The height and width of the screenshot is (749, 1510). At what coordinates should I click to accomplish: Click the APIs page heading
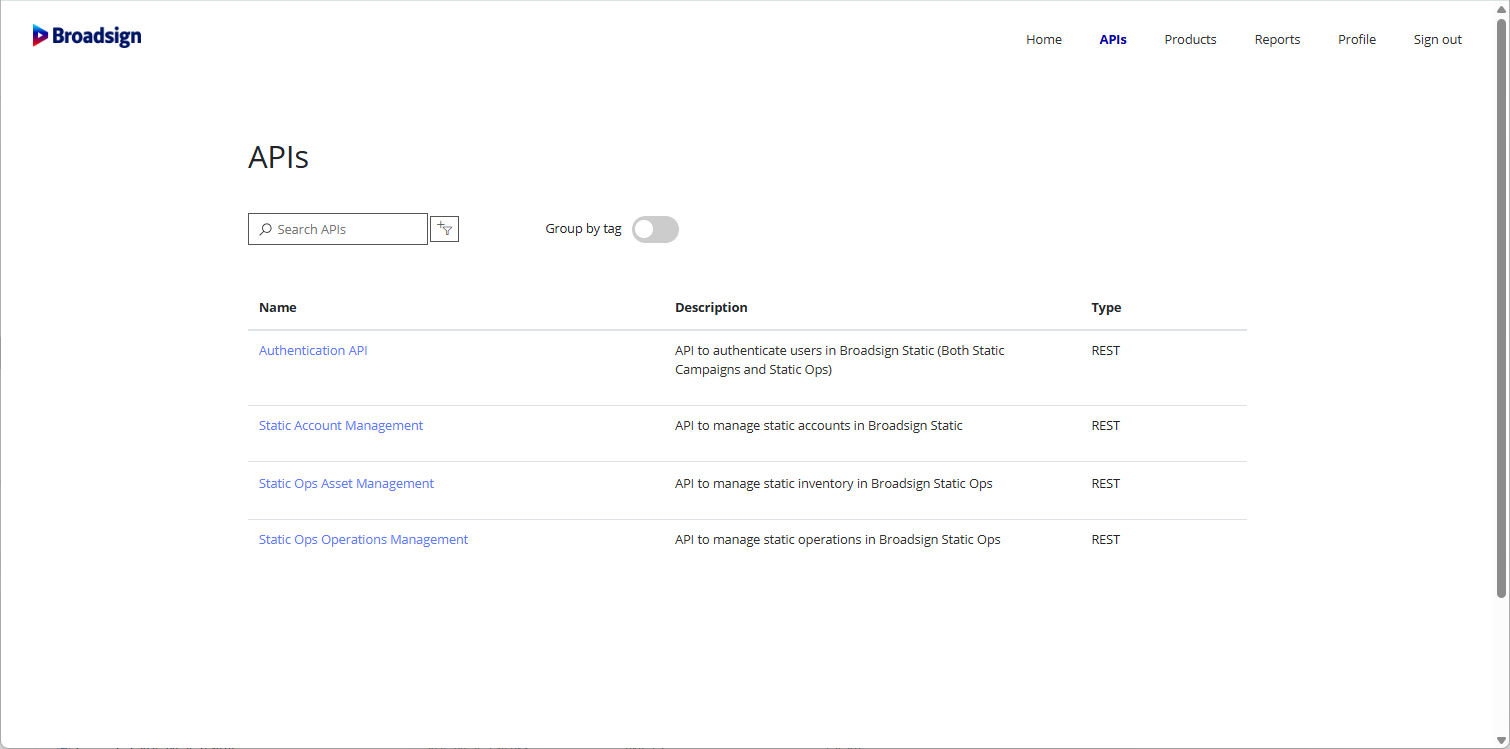point(278,158)
